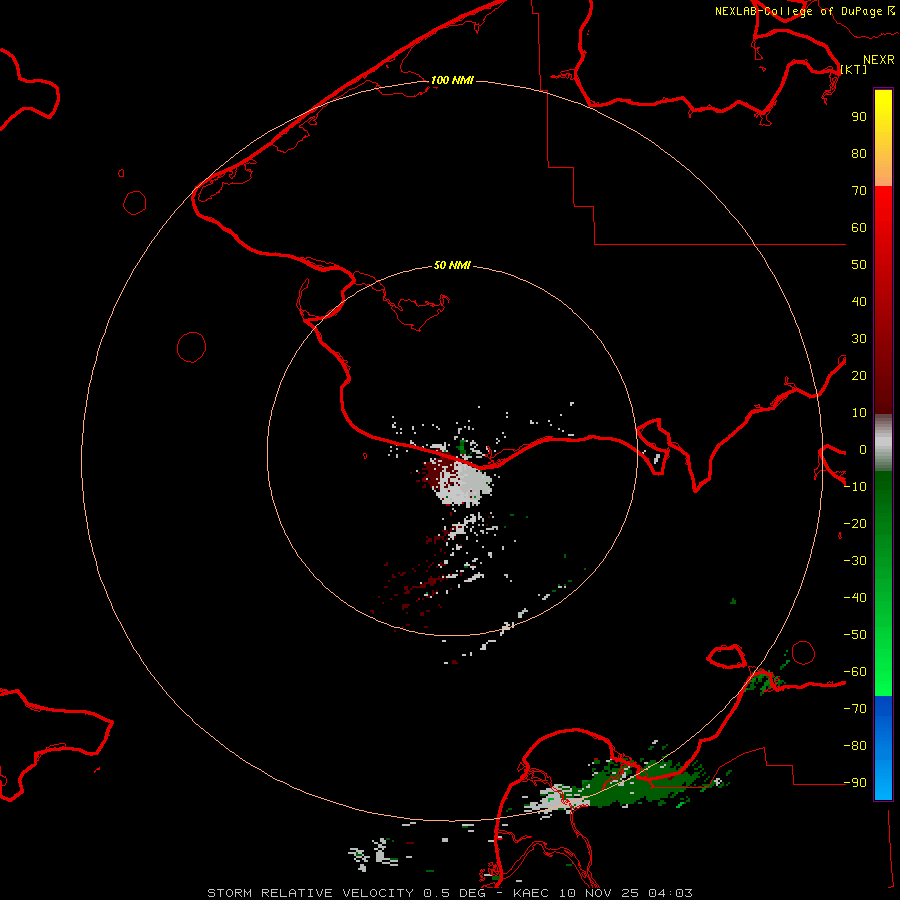Click the -30 value on the velocity scale
900x900 pixels.
[x=855, y=561]
